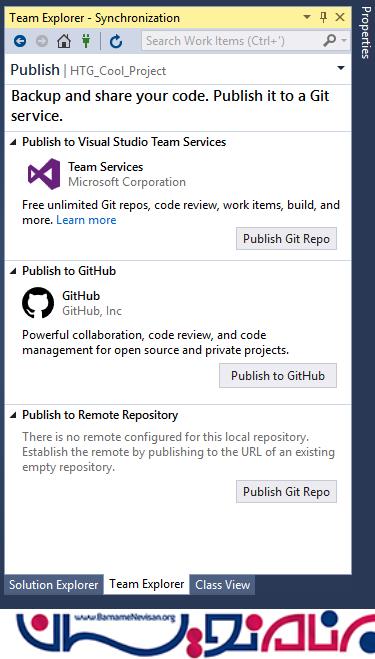Collapse the Publish to GitHub section
375x659 pixels.
pyautogui.click(x=13, y=271)
